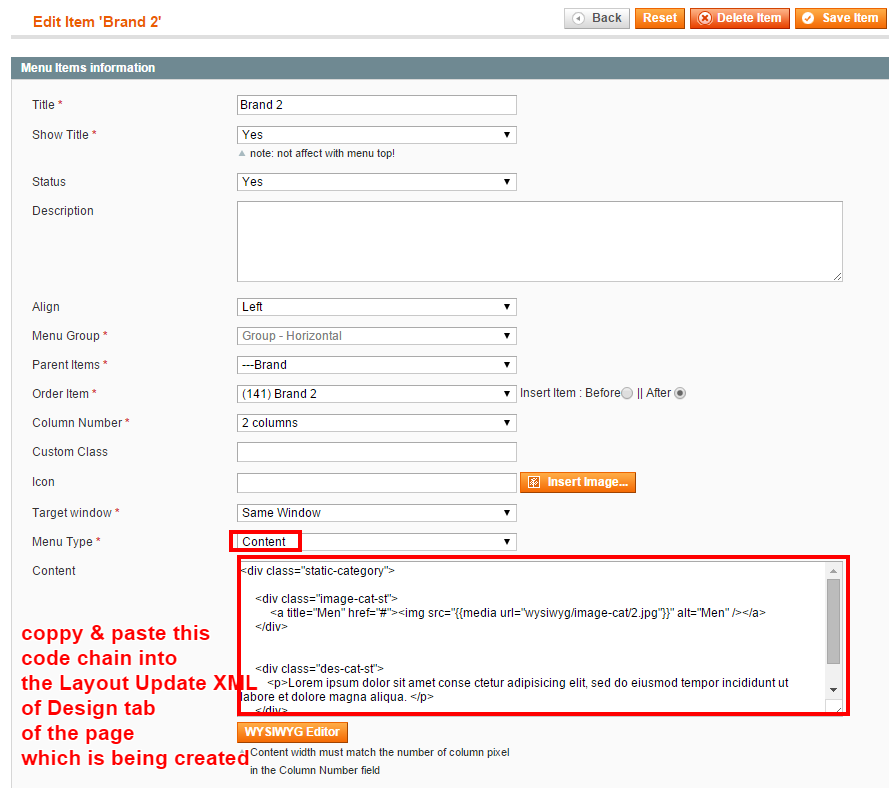Screen dimensions: 889x788
Task: Click the Delete Item cross icon
Action: point(704,19)
